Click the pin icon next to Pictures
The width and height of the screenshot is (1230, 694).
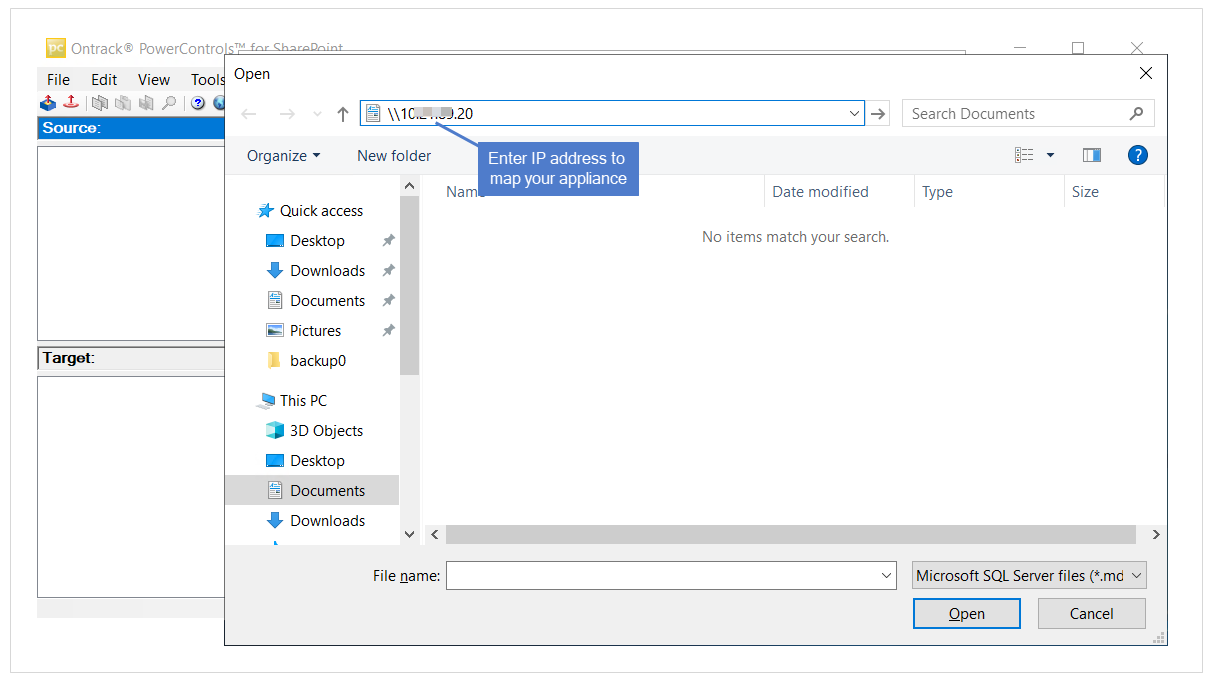(x=388, y=331)
